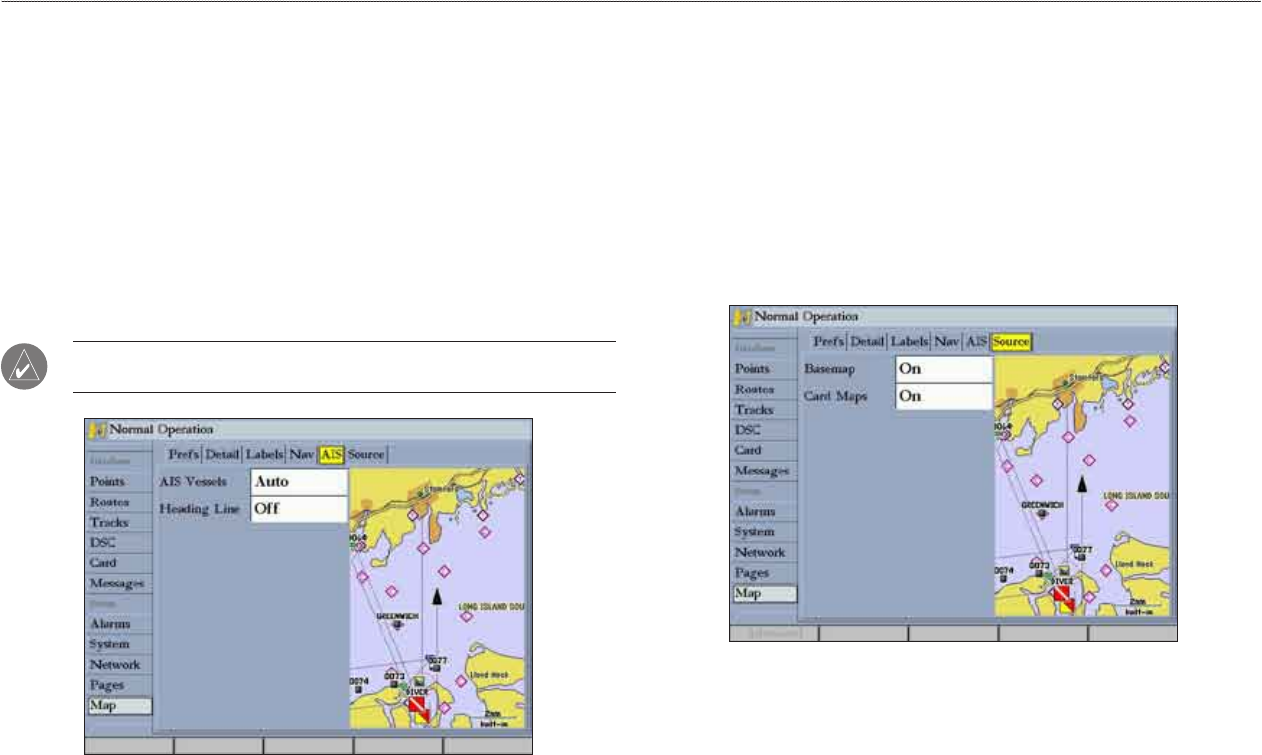Image resolution: width=1262 pixels, height=755 pixels.
Task: Switch to the Detail tab in AIS screen
Action: pyautogui.click(x=222, y=454)
